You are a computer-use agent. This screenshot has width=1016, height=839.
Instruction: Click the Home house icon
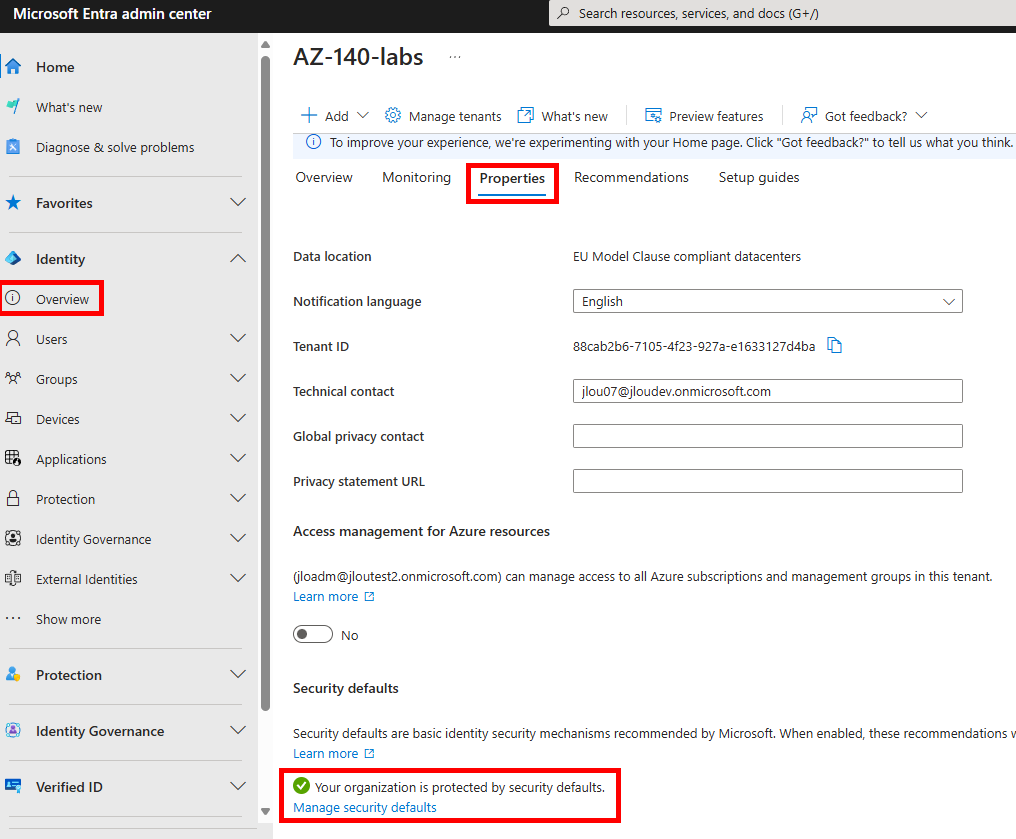coord(14,67)
